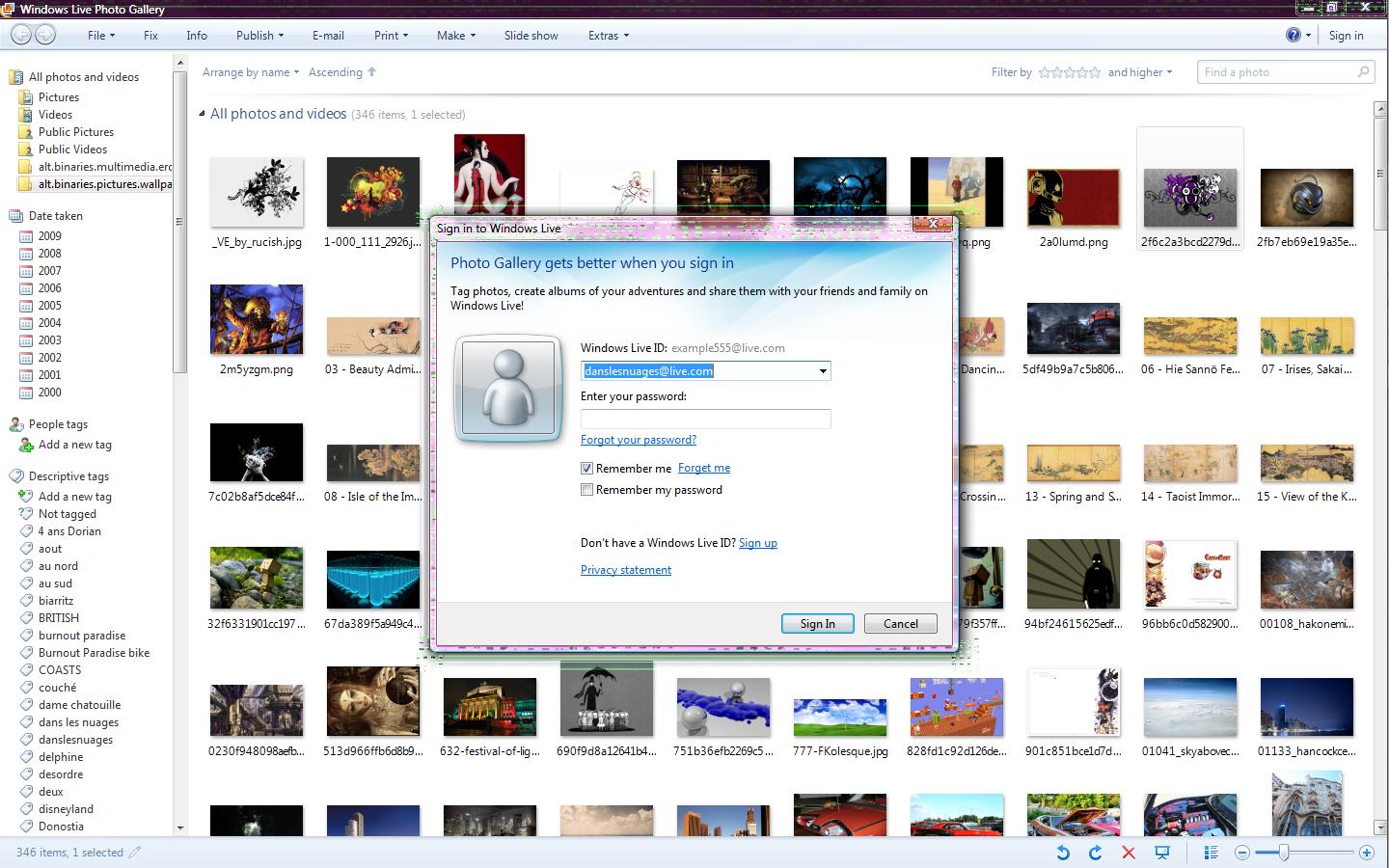
Task: Set filter to five stars rating
Action: 1094,72
